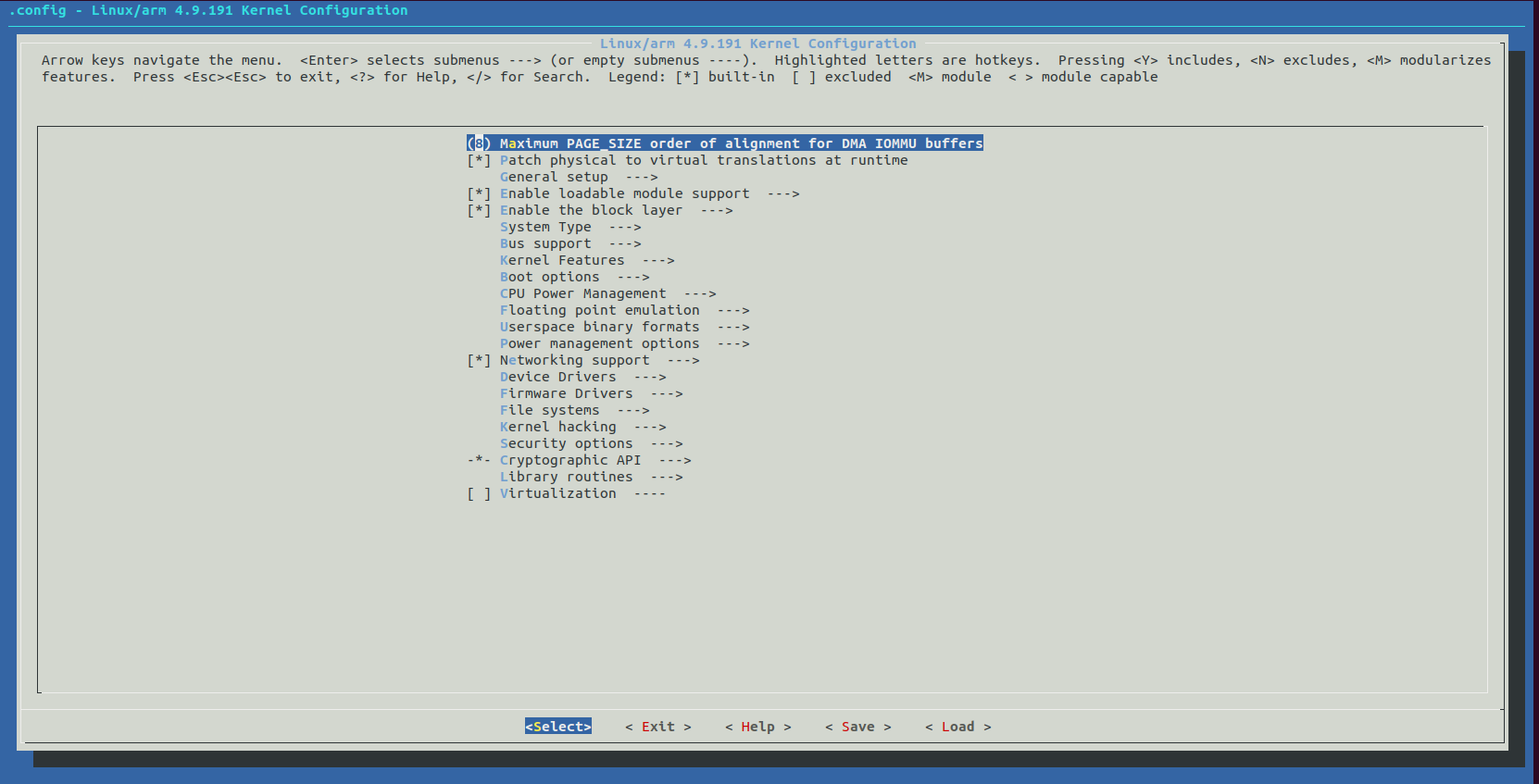Expand Device Drivers submenu
1539x784 pixels.
pyautogui.click(x=557, y=377)
